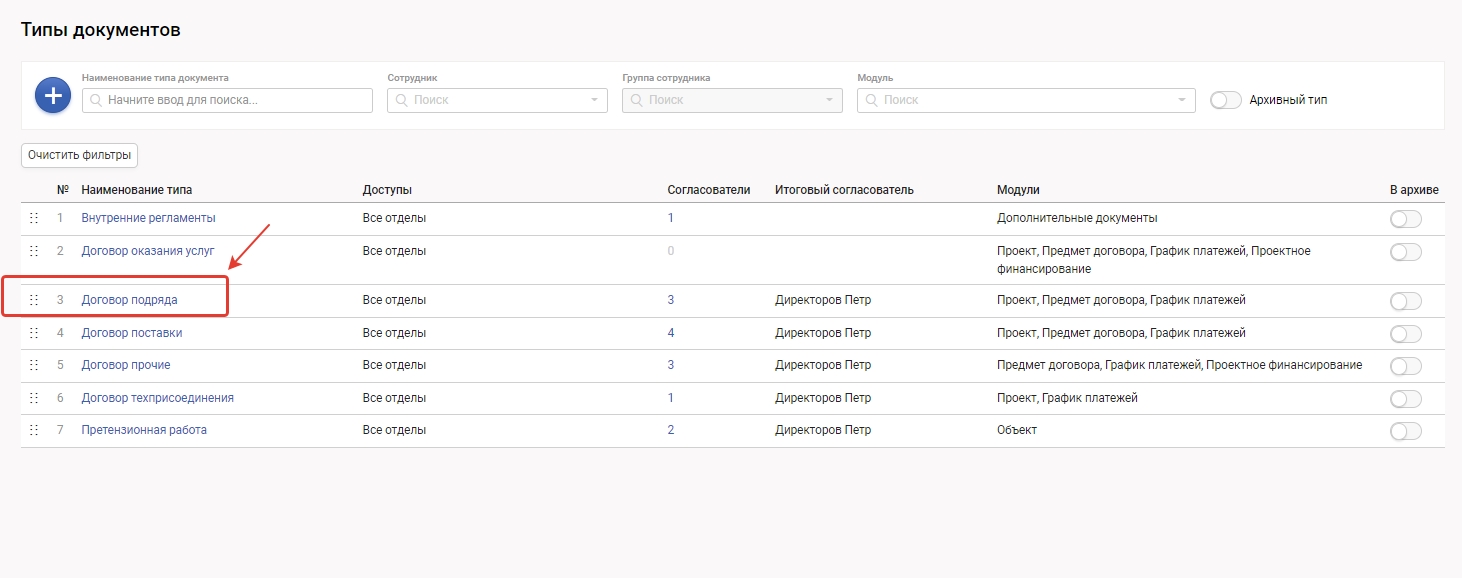Click drag handle icon for Договор техприсоединения row
Image resolution: width=1462 pixels, height=578 pixels.
(34, 398)
